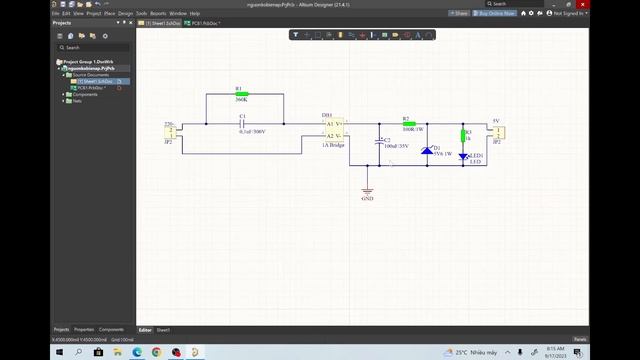Open the Not Signed In account dropdown
This screenshot has width=640, height=360.
tap(567, 13)
